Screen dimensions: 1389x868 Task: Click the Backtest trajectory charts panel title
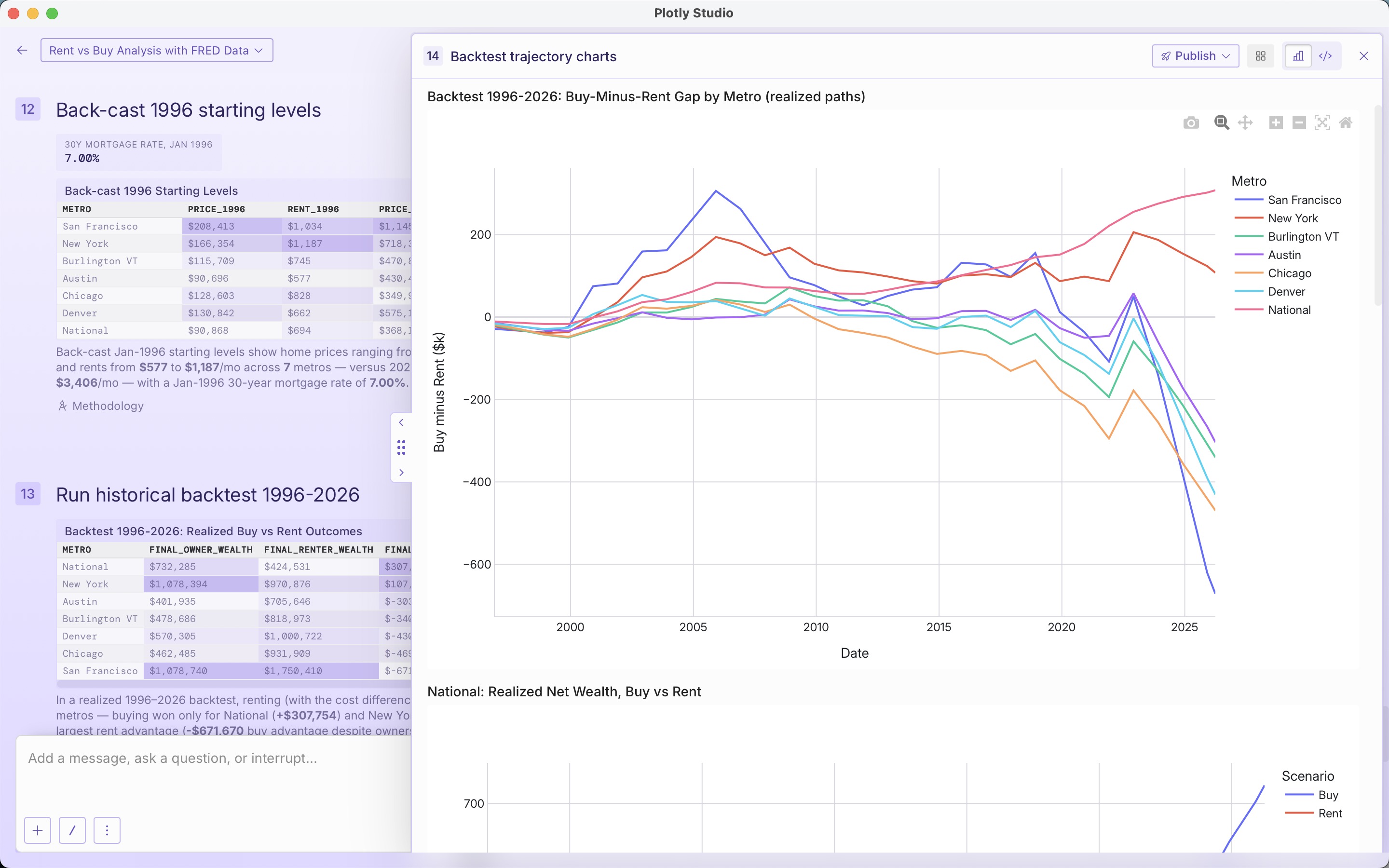click(x=533, y=56)
